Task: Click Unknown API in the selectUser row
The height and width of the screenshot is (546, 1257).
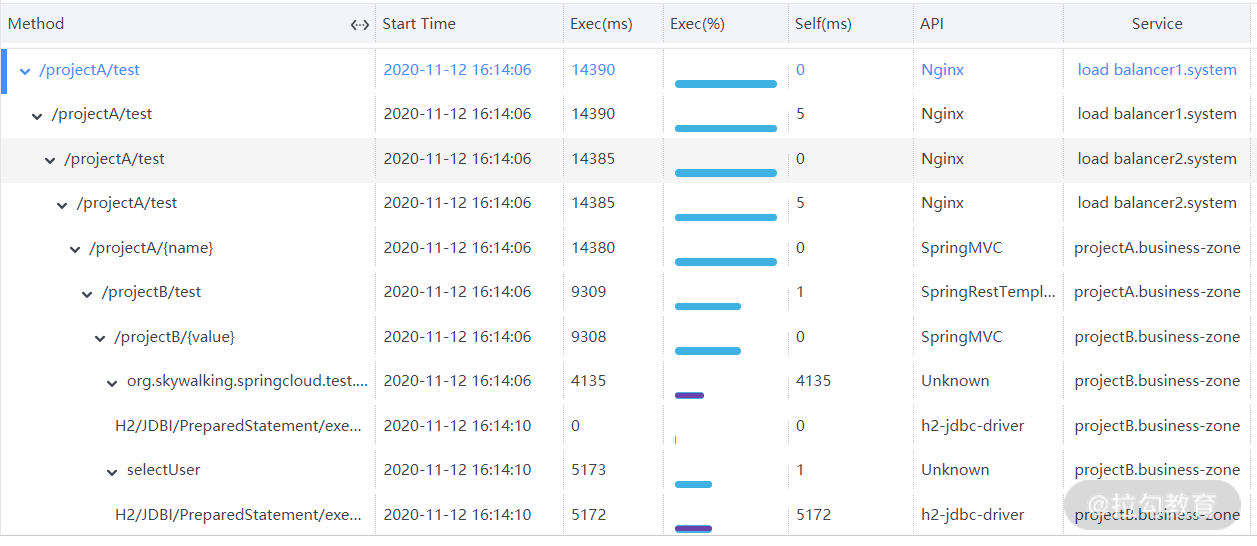Action: click(x=955, y=470)
